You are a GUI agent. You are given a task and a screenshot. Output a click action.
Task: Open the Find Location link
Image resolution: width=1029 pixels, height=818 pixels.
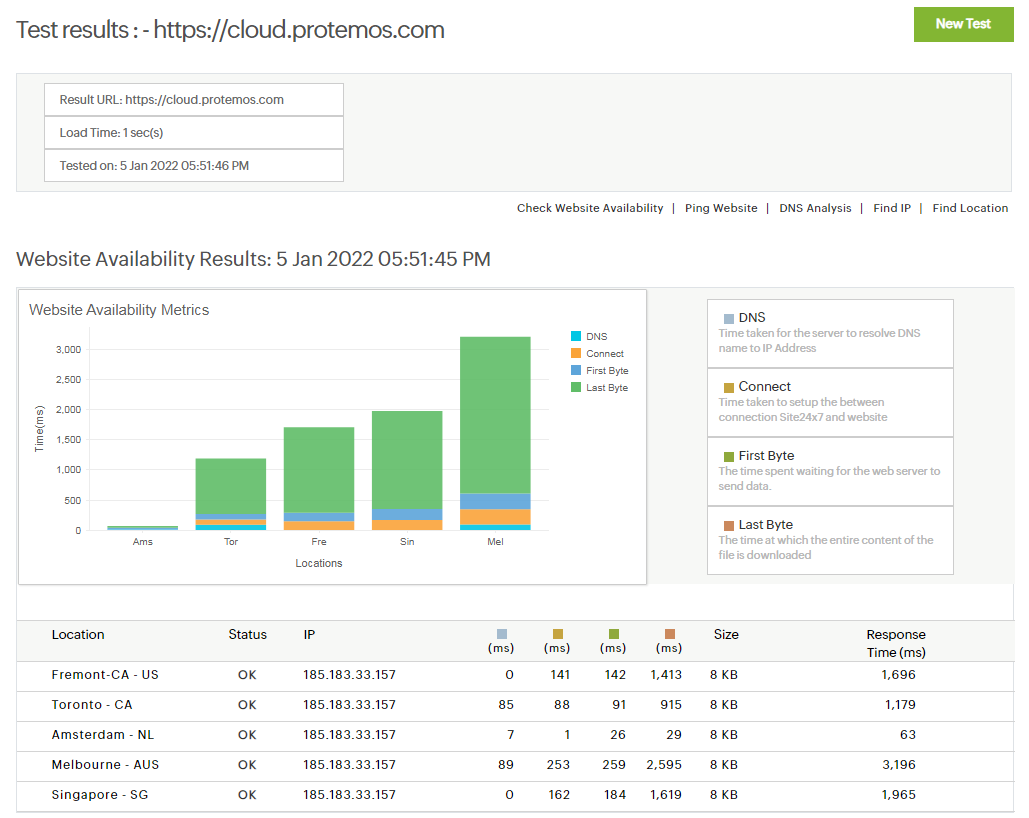point(970,208)
